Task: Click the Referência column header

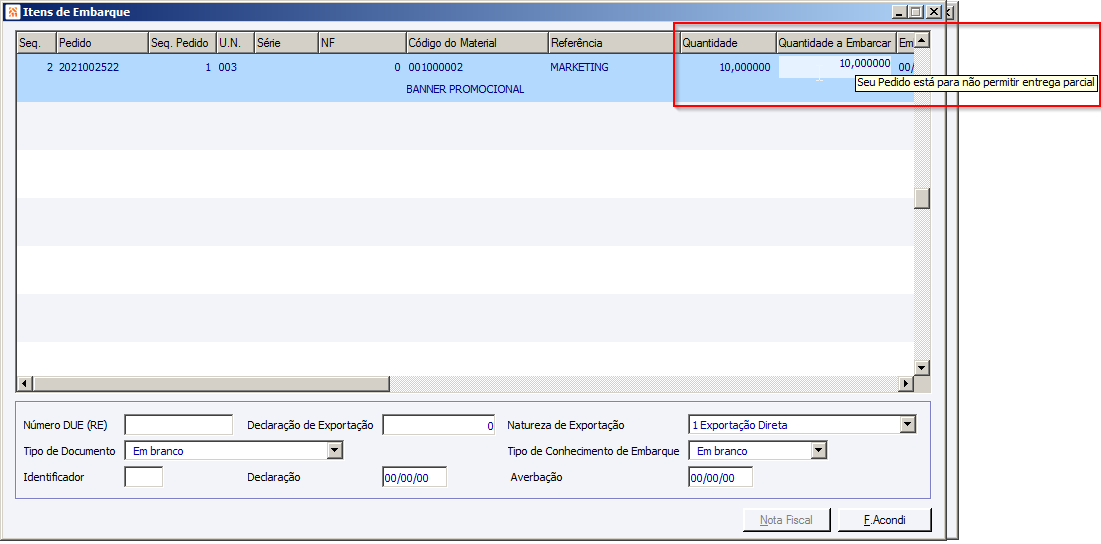Action: pyautogui.click(x=614, y=43)
